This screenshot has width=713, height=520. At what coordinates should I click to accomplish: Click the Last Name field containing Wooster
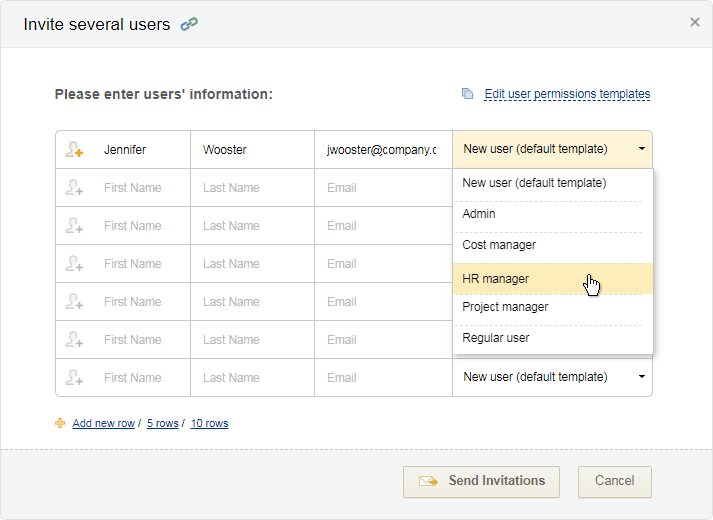pyautogui.click(x=252, y=150)
